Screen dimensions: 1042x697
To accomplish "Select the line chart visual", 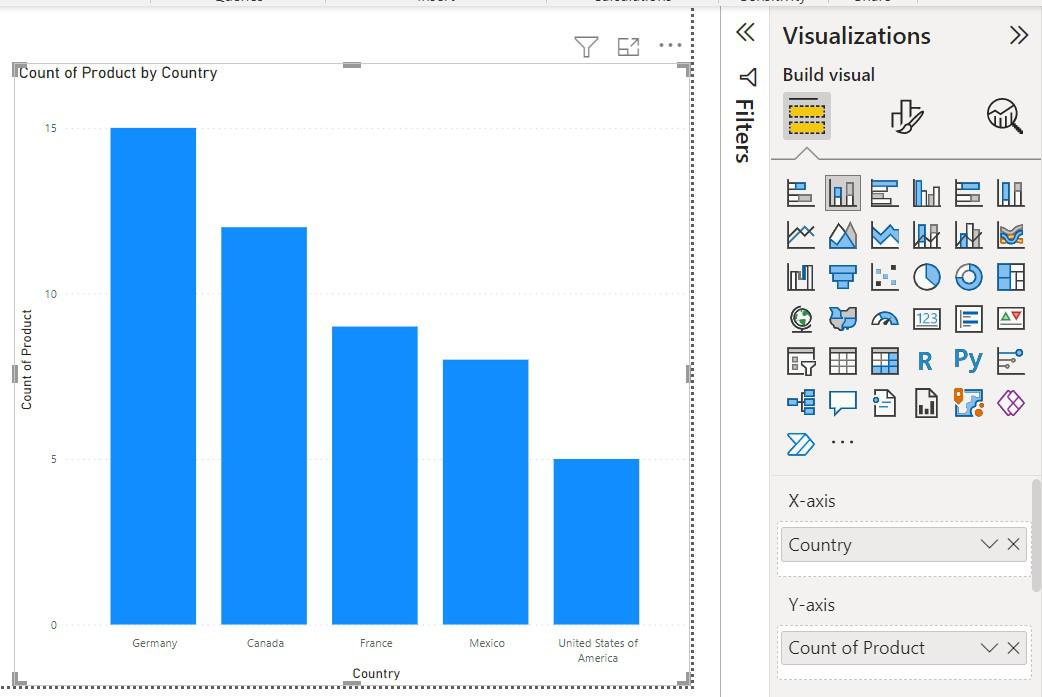I will (798, 234).
